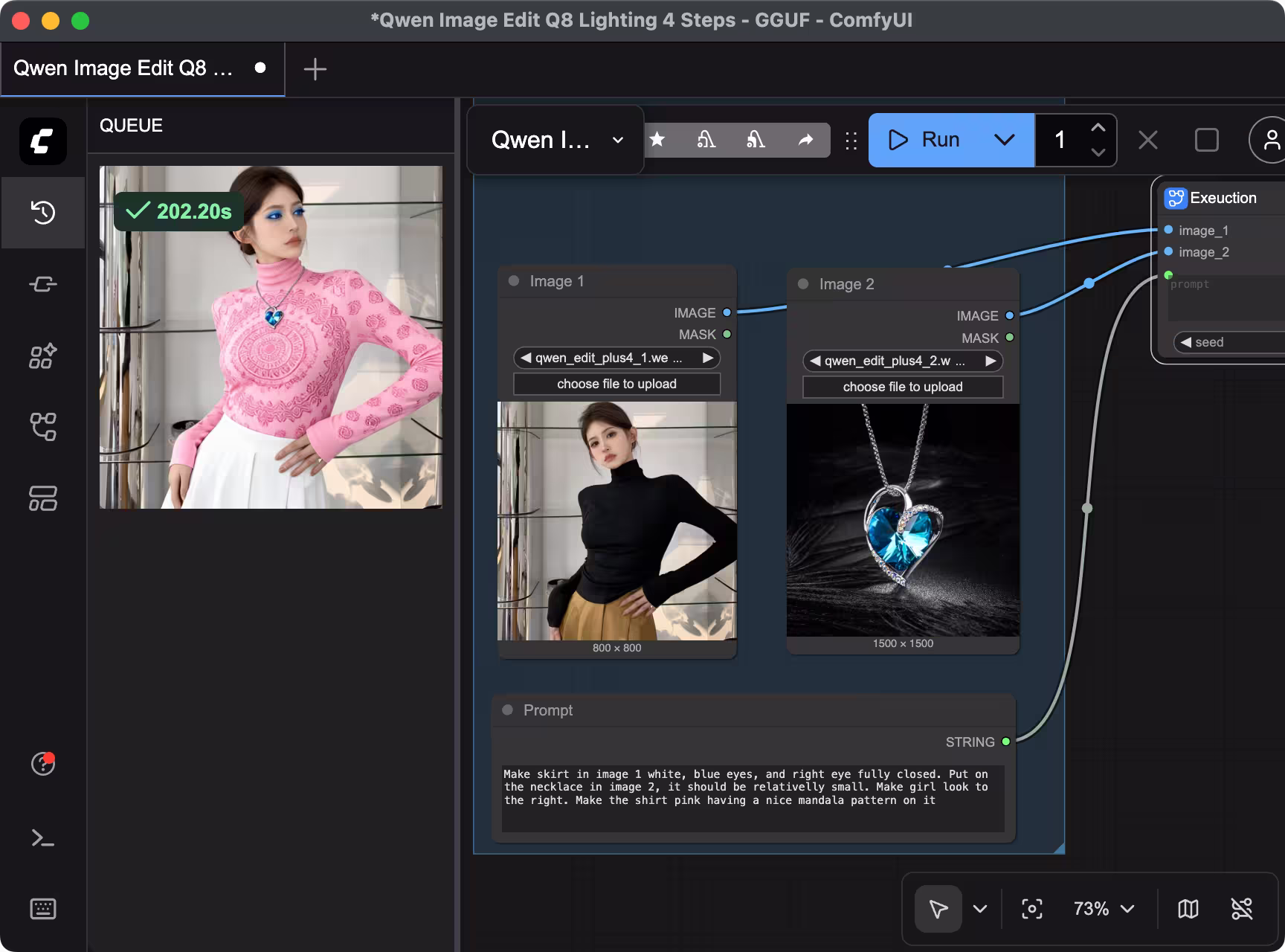This screenshot has width=1285, height=952.
Task: Open the keyboard shortcuts panel
Action: coord(43,908)
